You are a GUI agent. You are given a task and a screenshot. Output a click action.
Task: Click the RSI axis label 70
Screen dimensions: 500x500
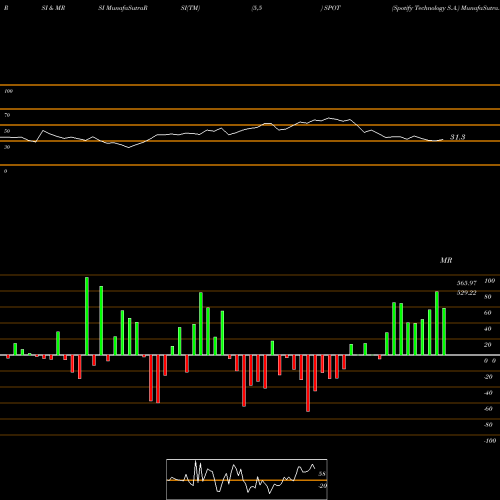(x=7, y=115)
